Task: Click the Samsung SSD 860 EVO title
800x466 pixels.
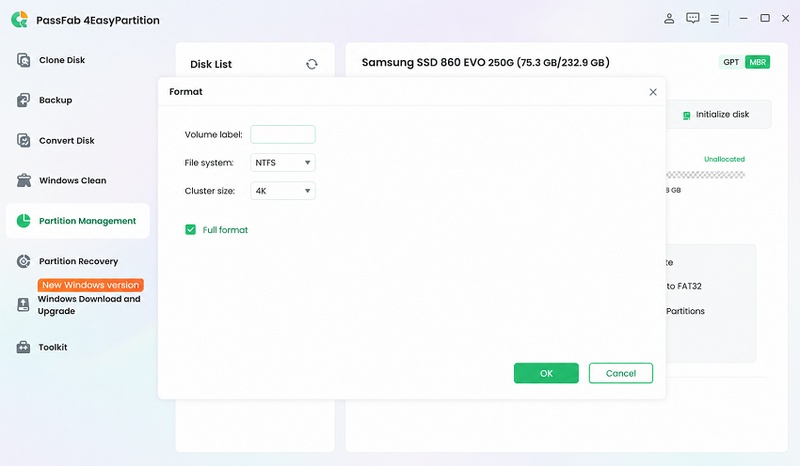Action: 485,63
